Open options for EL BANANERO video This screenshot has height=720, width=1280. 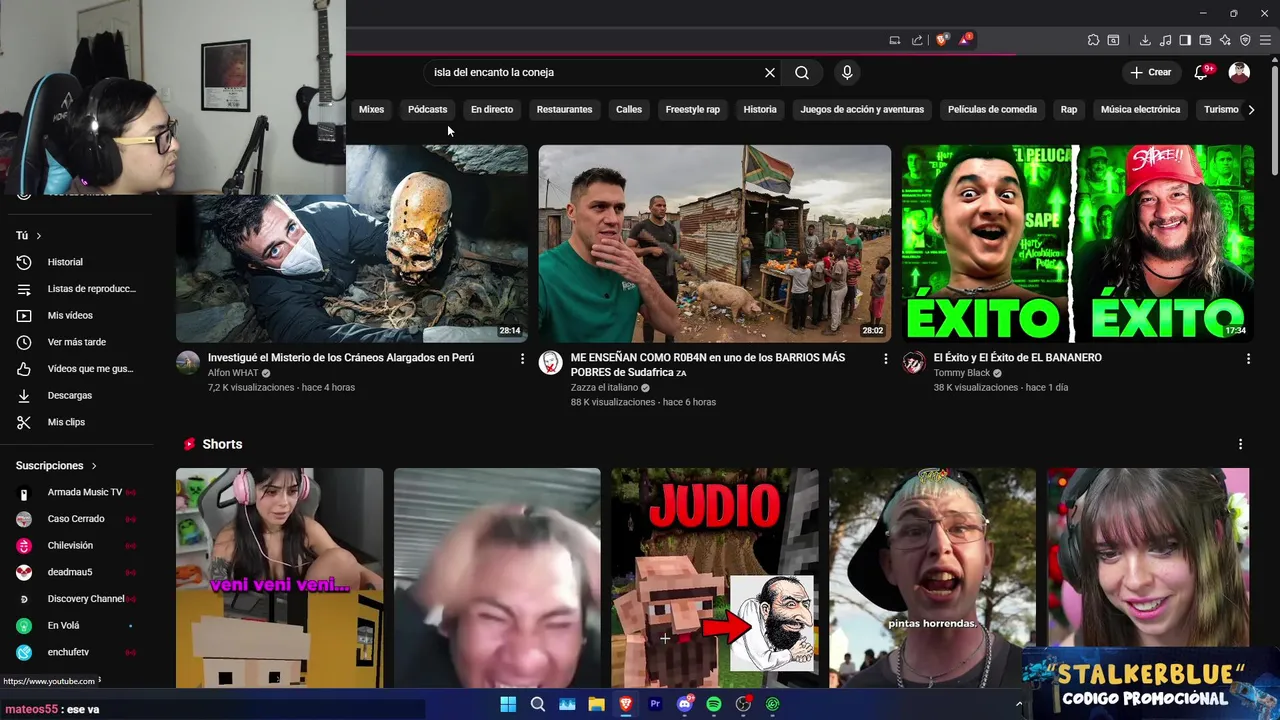click(x=1248, y=358)
